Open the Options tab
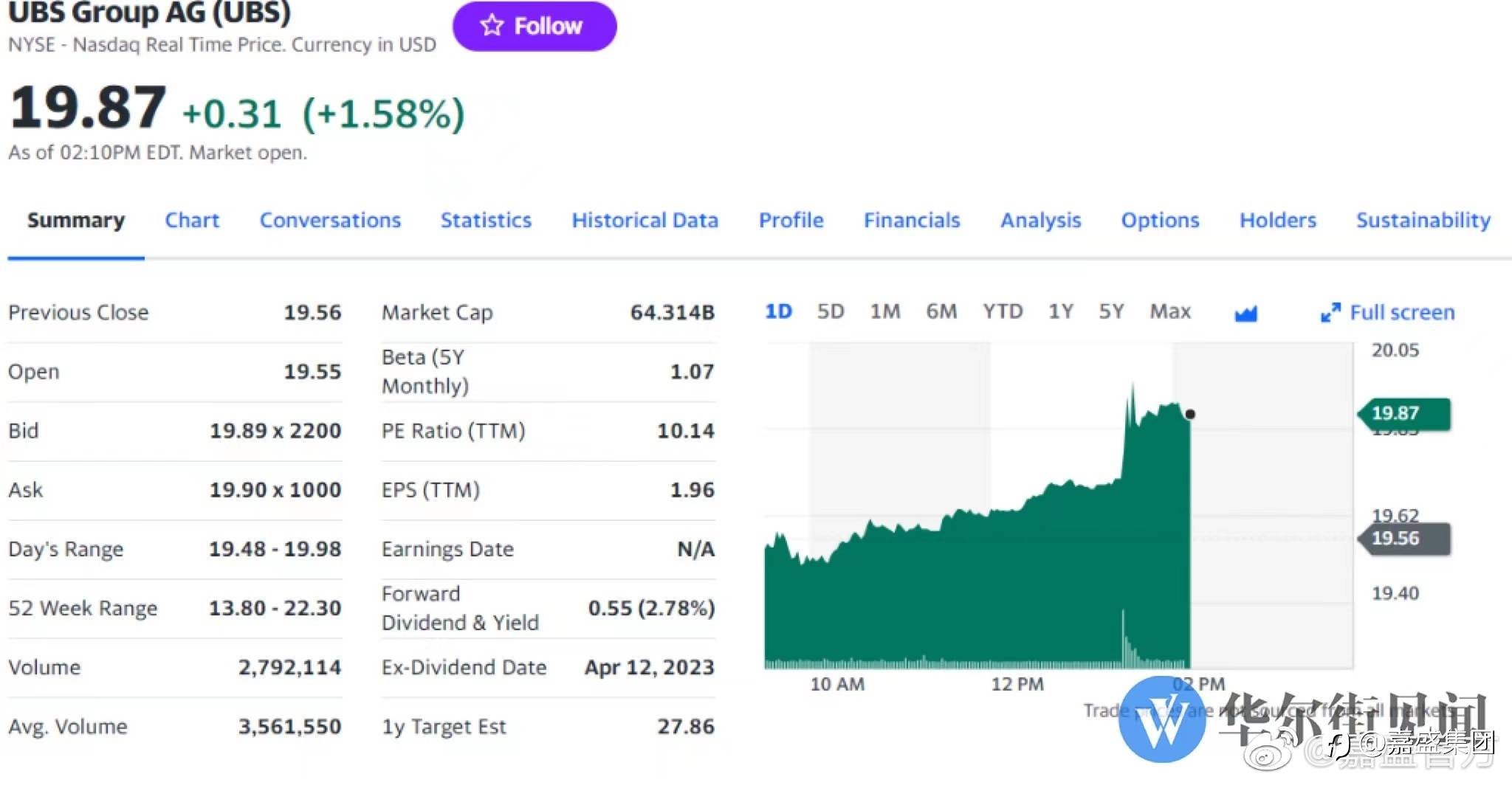 click(x=1160, y=220)
